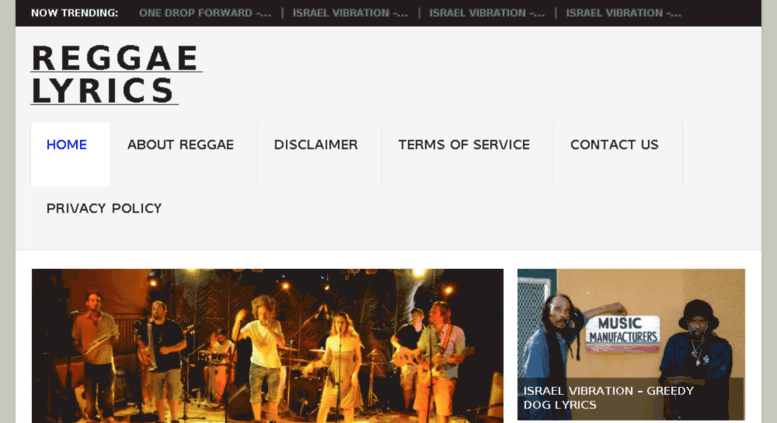This screenshot has width=777, height=423.
Task: Open the middle Israel Vibration trending link
Action: (487, 13)
